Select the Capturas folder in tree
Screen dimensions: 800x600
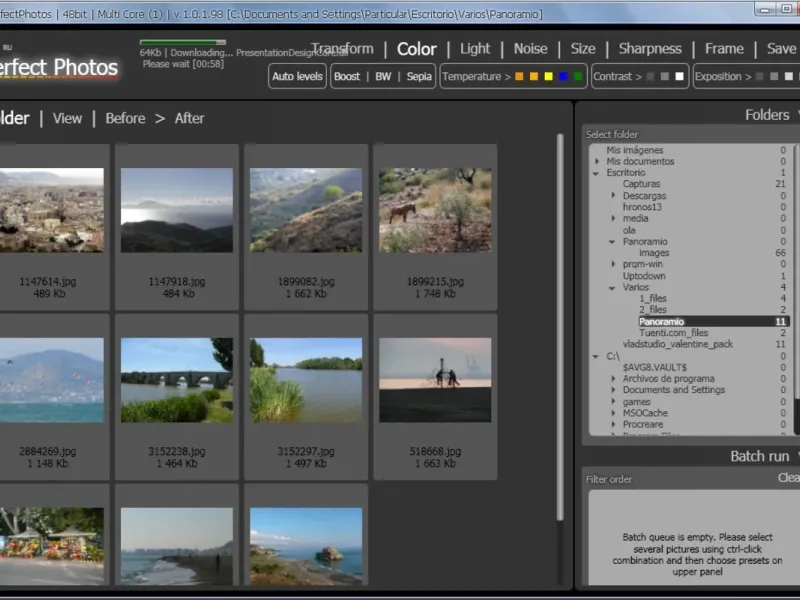tap(641, 184)
